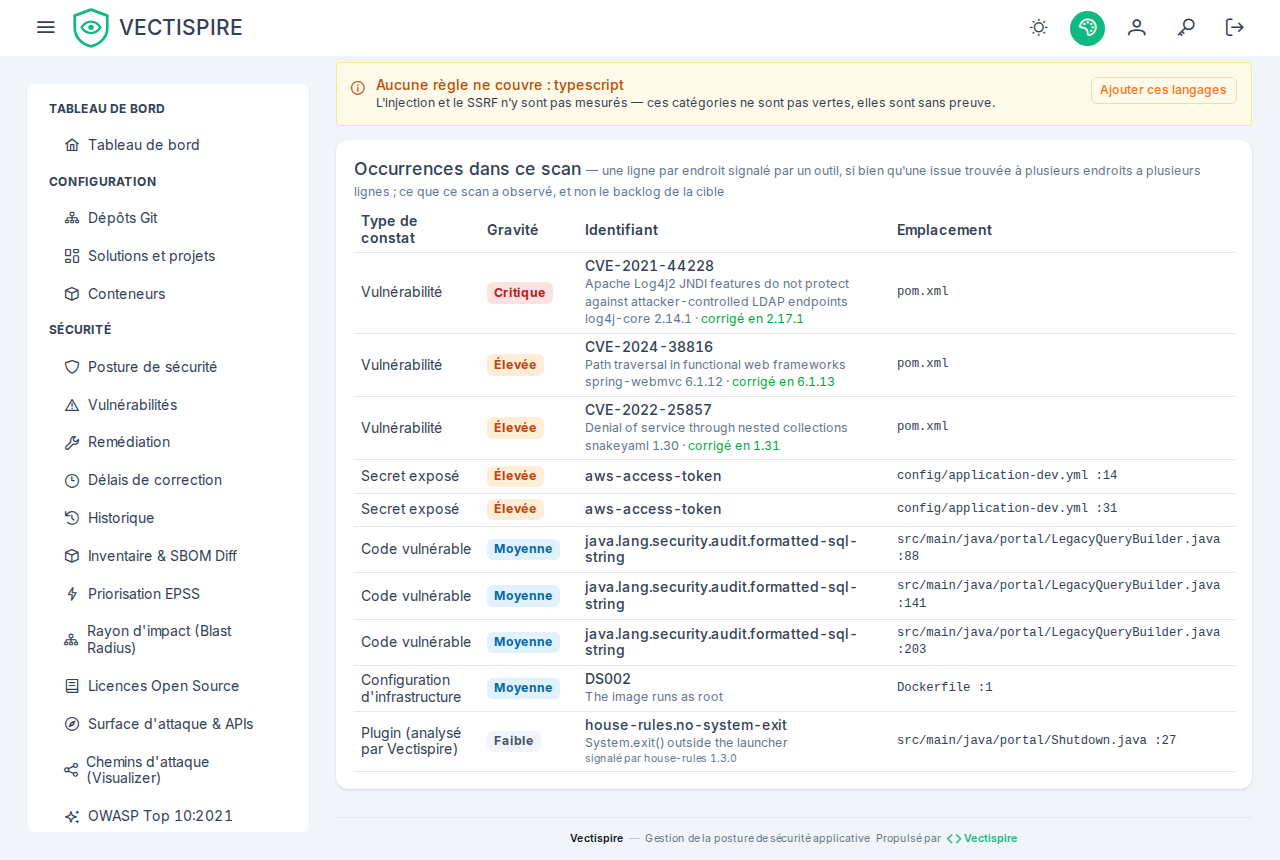Follow the green Vectispire footer link
This screenshot has width=1280, height=860.
(x=982, y=838)
